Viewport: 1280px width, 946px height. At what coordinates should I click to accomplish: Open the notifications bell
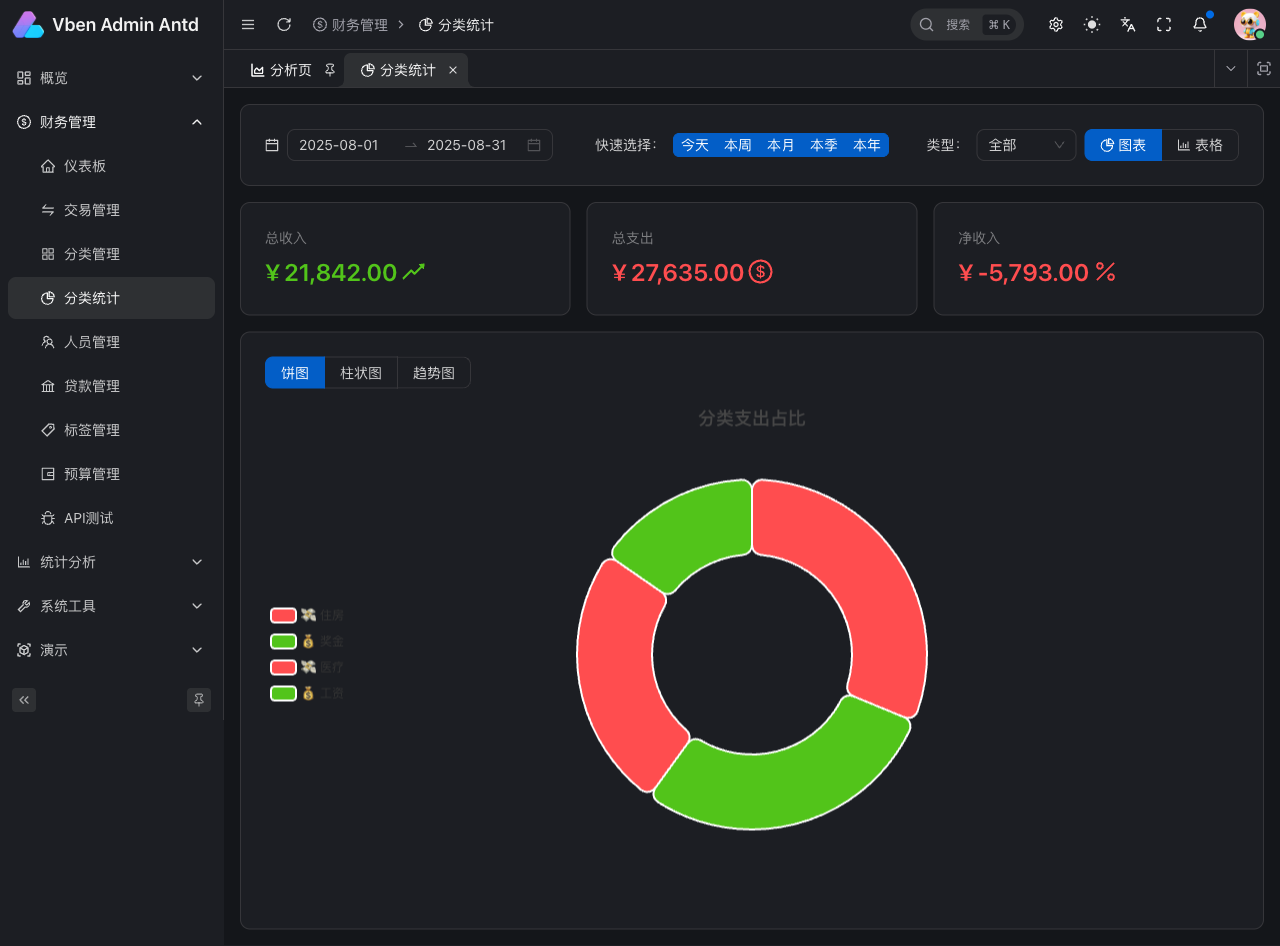tap(1200, 25)
